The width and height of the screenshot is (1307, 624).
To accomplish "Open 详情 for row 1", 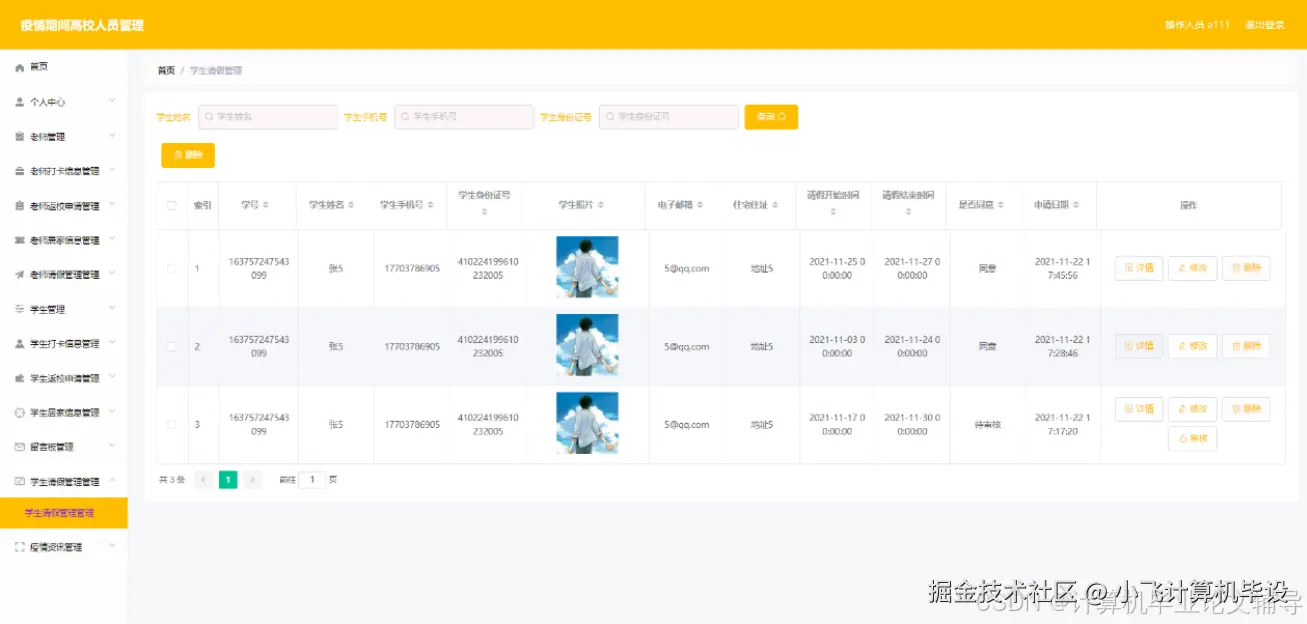I will [1139, 268].
